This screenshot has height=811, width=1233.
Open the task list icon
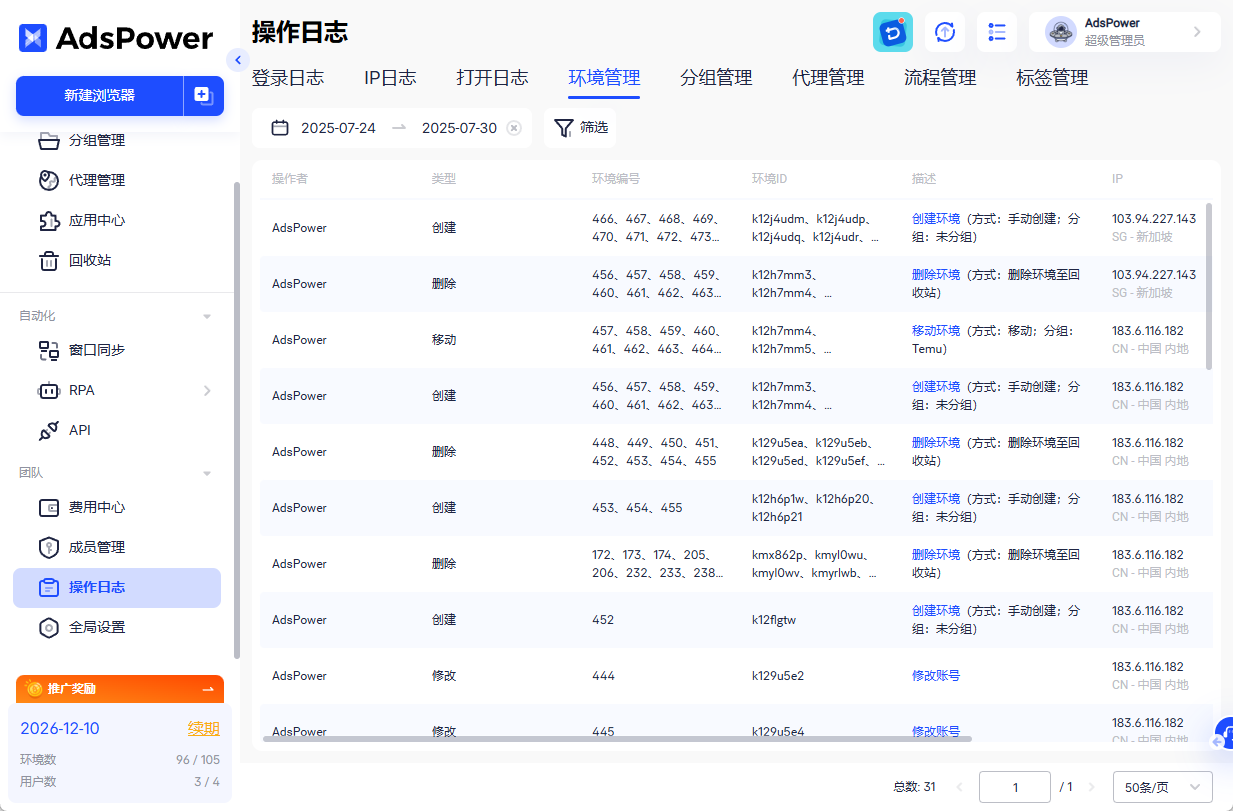click(997, 32)
